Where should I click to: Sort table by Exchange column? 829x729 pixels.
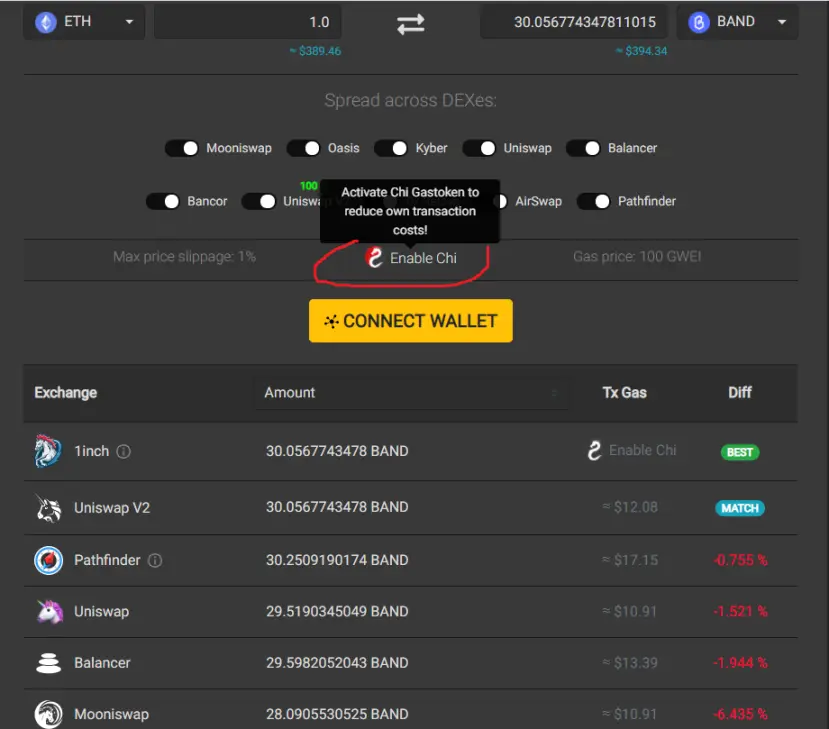[66, 393]
